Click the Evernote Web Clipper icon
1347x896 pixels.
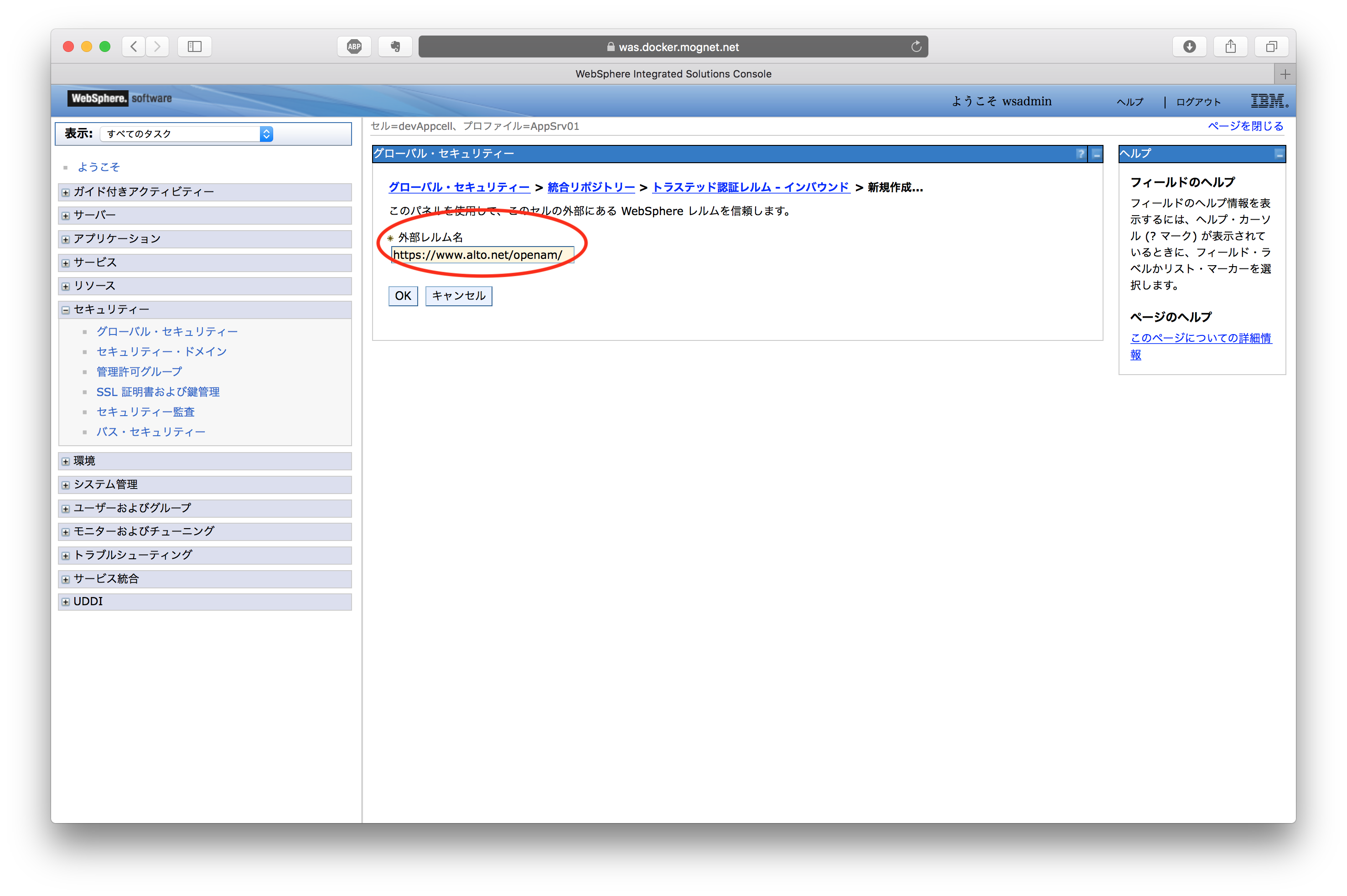(x=394, y=46)
